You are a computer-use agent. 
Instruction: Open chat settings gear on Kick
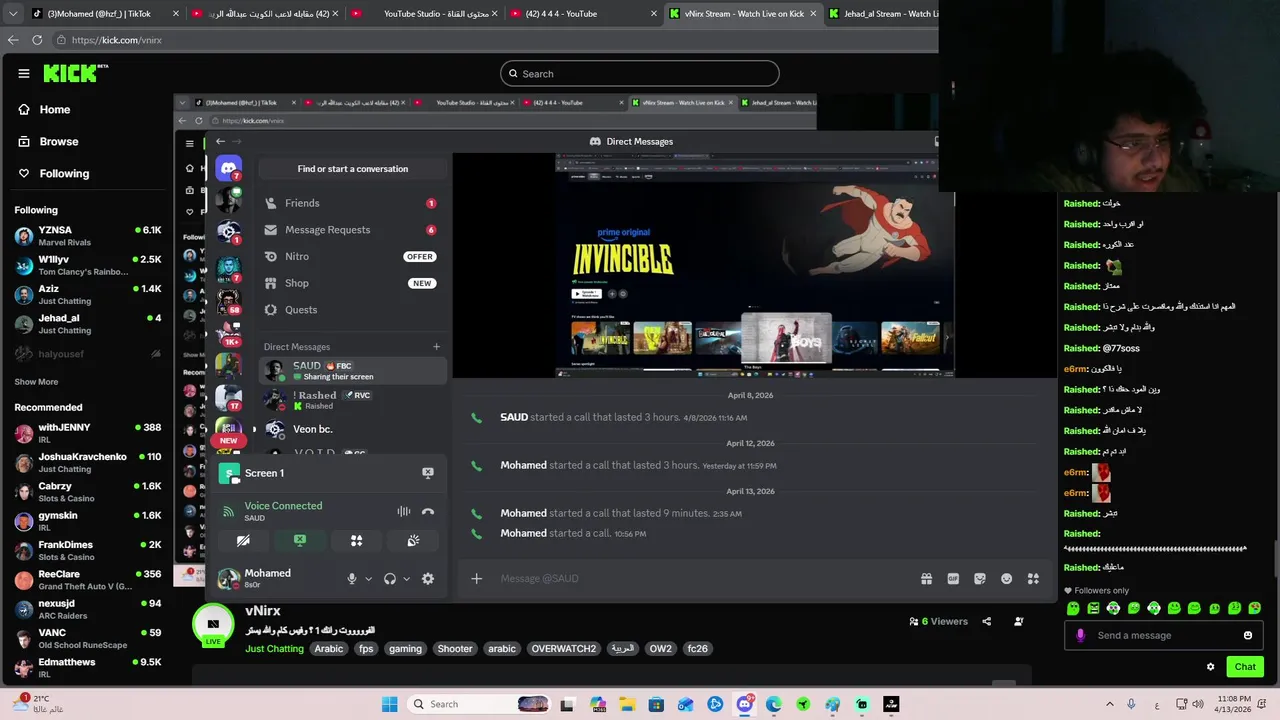click(1210, 667)
